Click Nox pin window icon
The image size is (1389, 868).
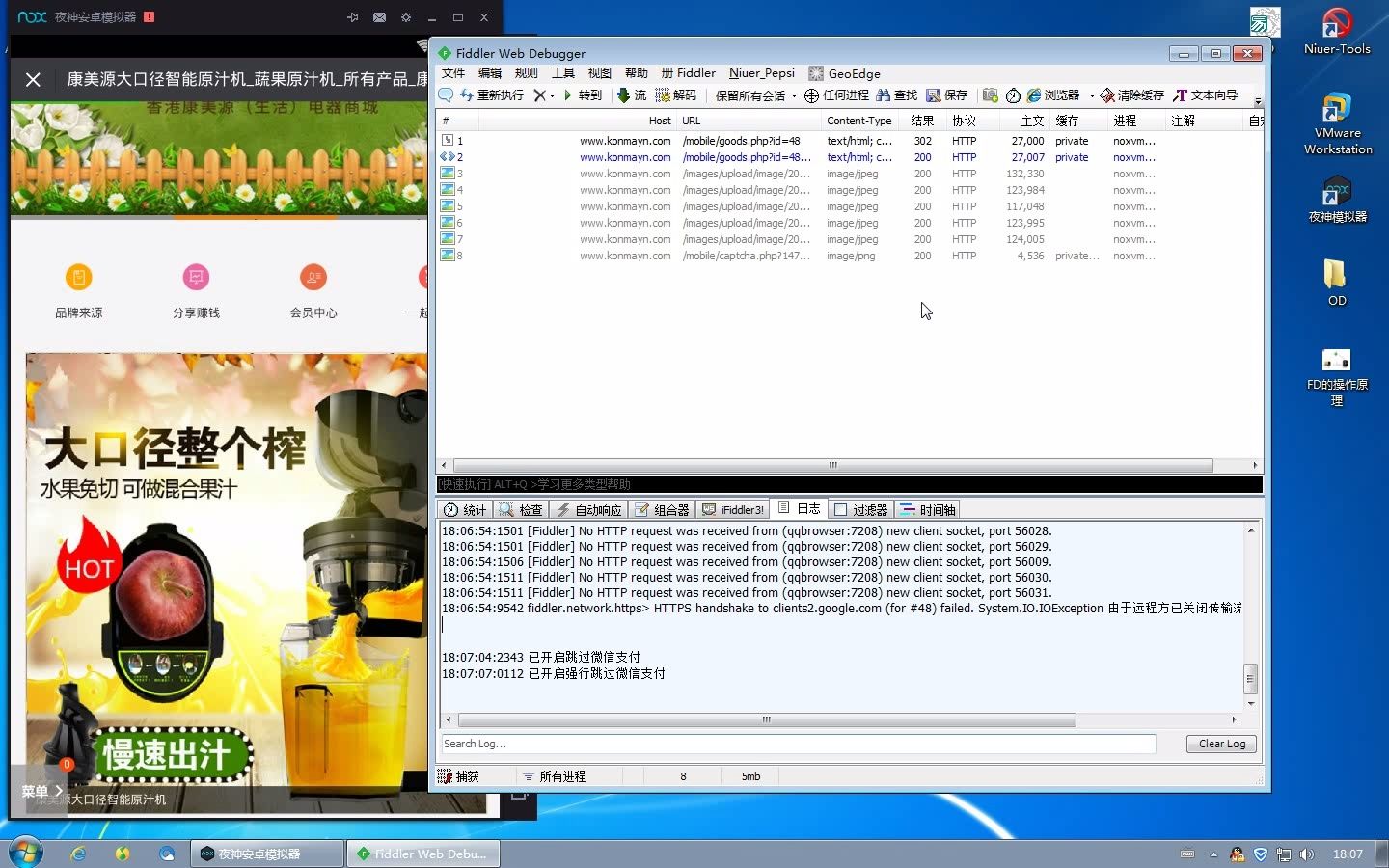coord(353,17)
